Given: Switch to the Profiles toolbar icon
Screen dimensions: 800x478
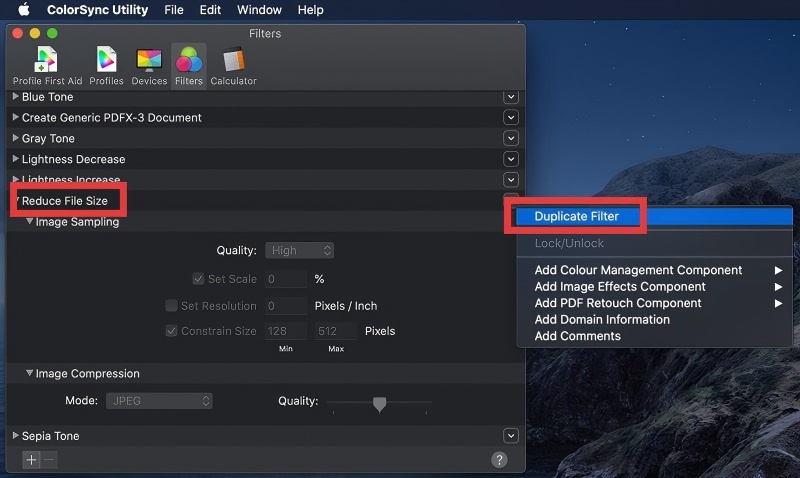Looking at the screenshot, I should point(106,64).
